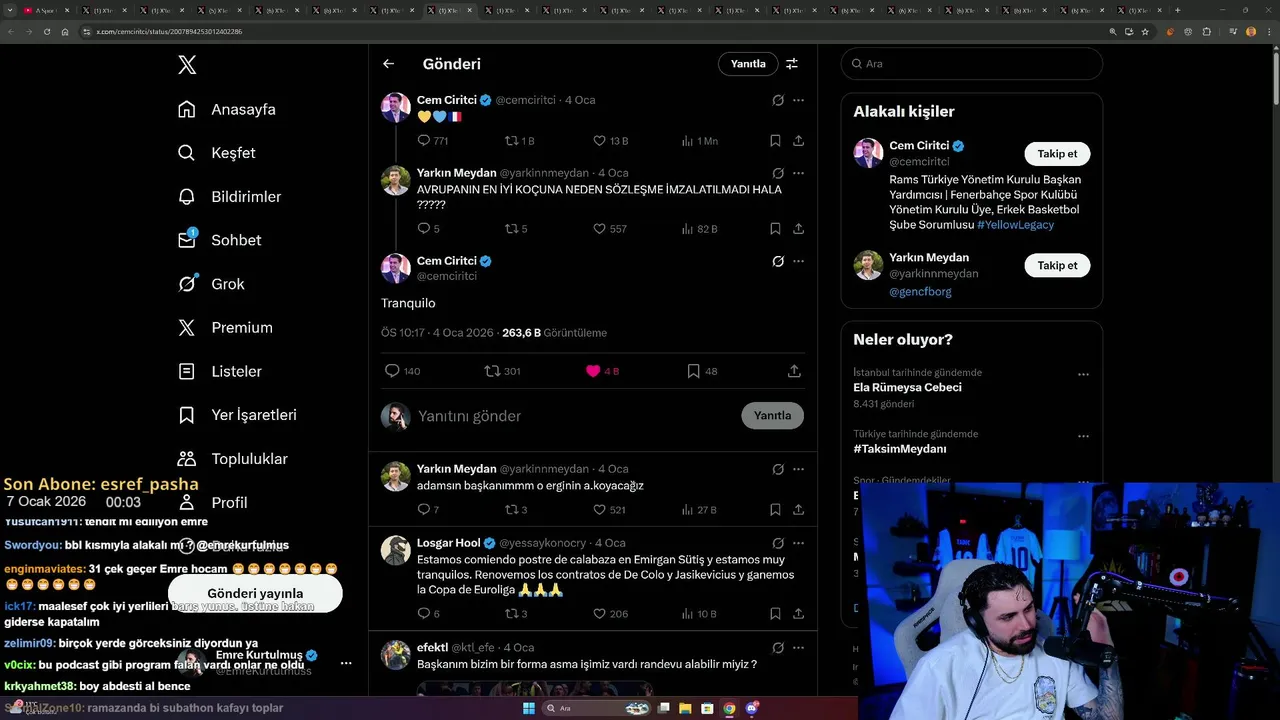Open more options on the adamsın başkanımmm reply
Viewport: 1280px width, 720px height.
click(798, 469)
